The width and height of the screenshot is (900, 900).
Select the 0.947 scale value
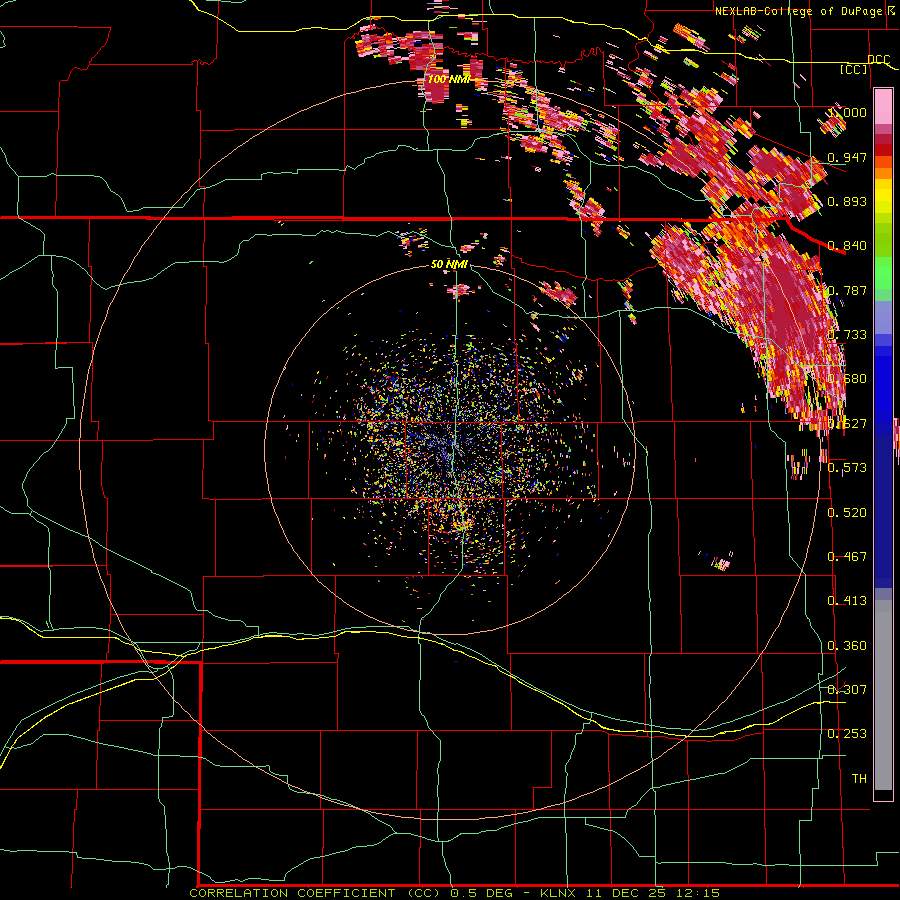pyautogui.click(x=847, y=157)
